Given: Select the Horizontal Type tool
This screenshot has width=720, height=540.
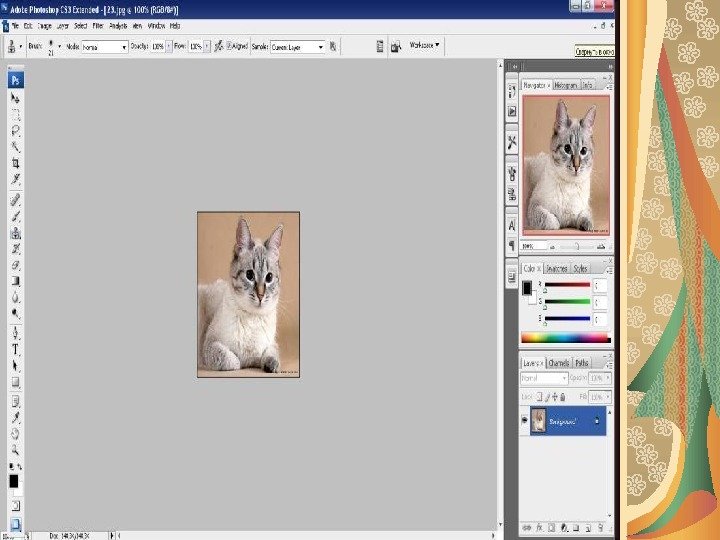Looking at the screenshot, I should point(16,350).
